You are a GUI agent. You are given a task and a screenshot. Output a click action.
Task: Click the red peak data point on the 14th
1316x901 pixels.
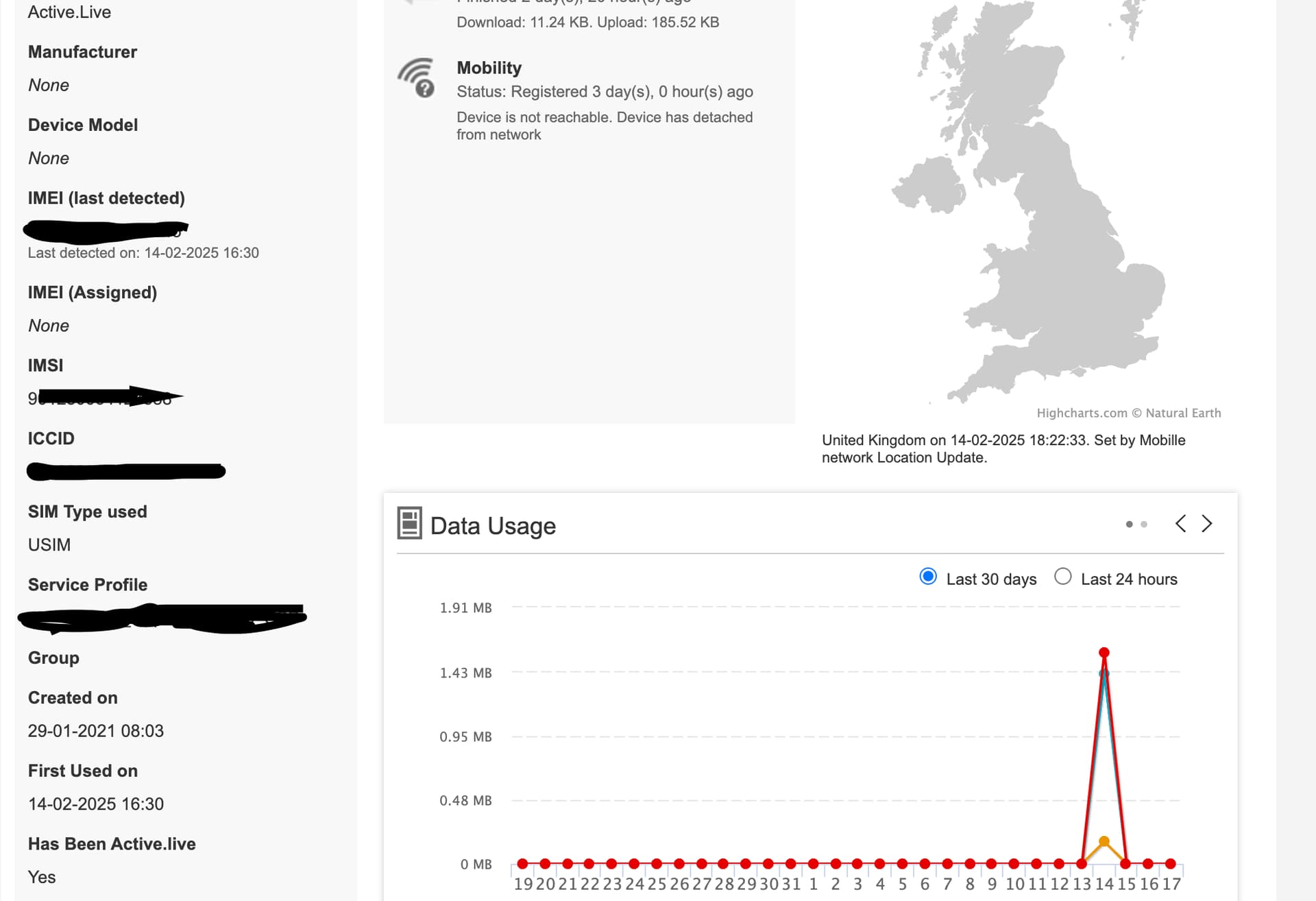pyautogui.click(x=1104, y=652)
